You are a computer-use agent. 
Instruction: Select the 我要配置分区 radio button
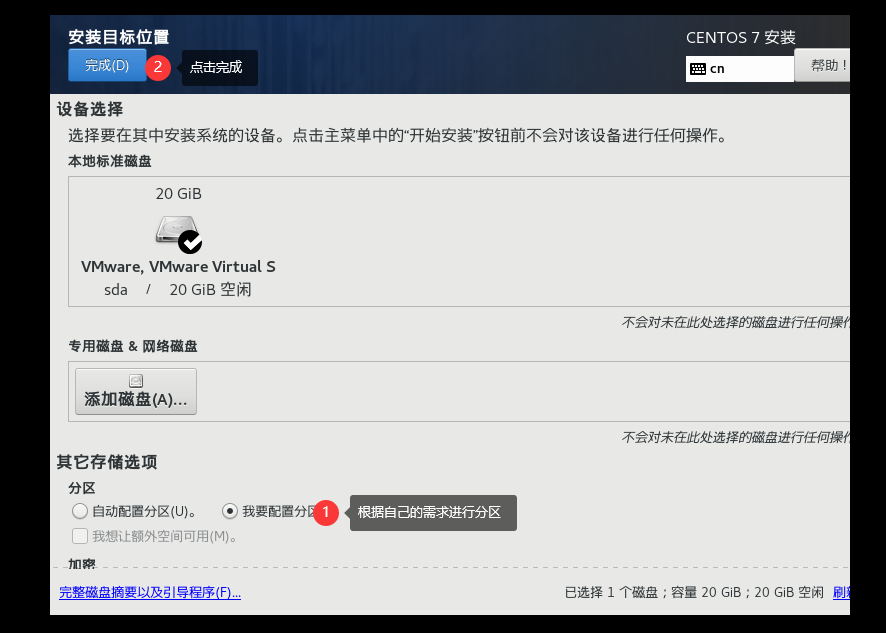(x=230, y=511)
